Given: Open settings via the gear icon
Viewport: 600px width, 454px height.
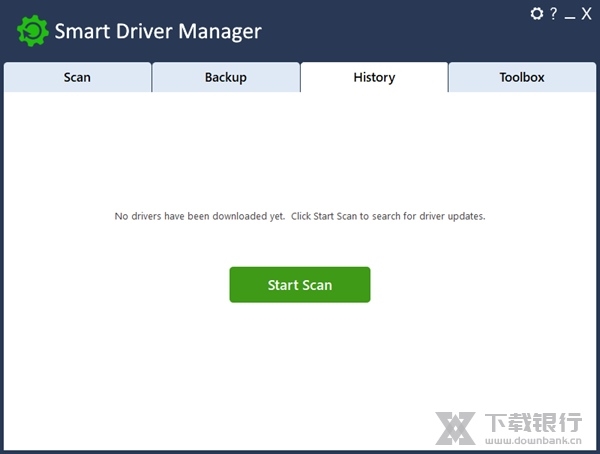Looking at the screenshot, I should click(537, 14).
